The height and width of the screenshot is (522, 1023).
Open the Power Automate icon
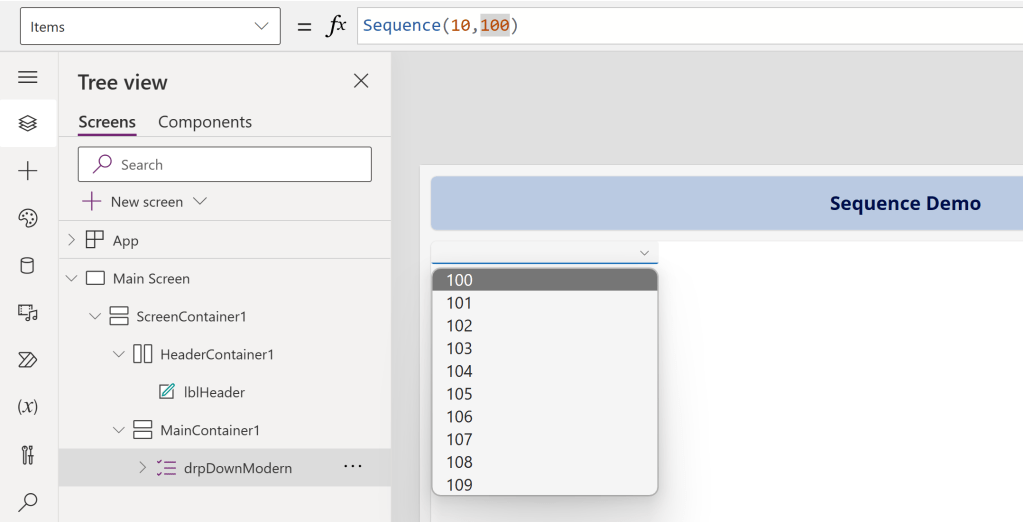pyautogui.click(x=28, y=360)
